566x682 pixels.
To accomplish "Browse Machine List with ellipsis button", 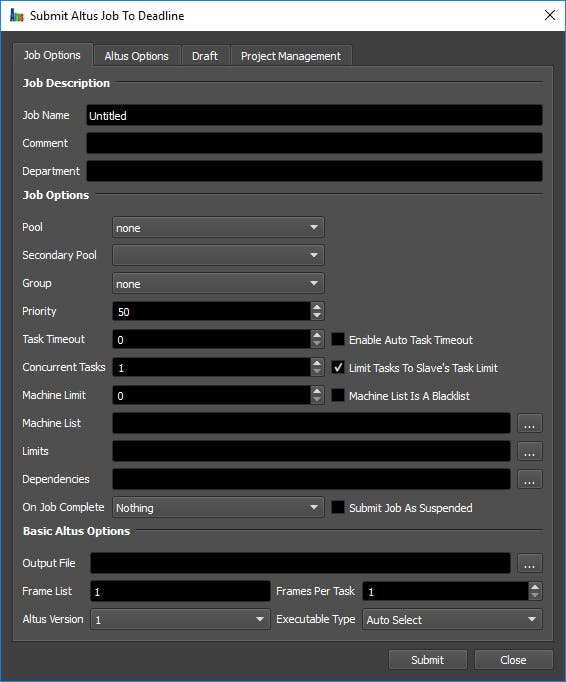I will coord(529,424).
